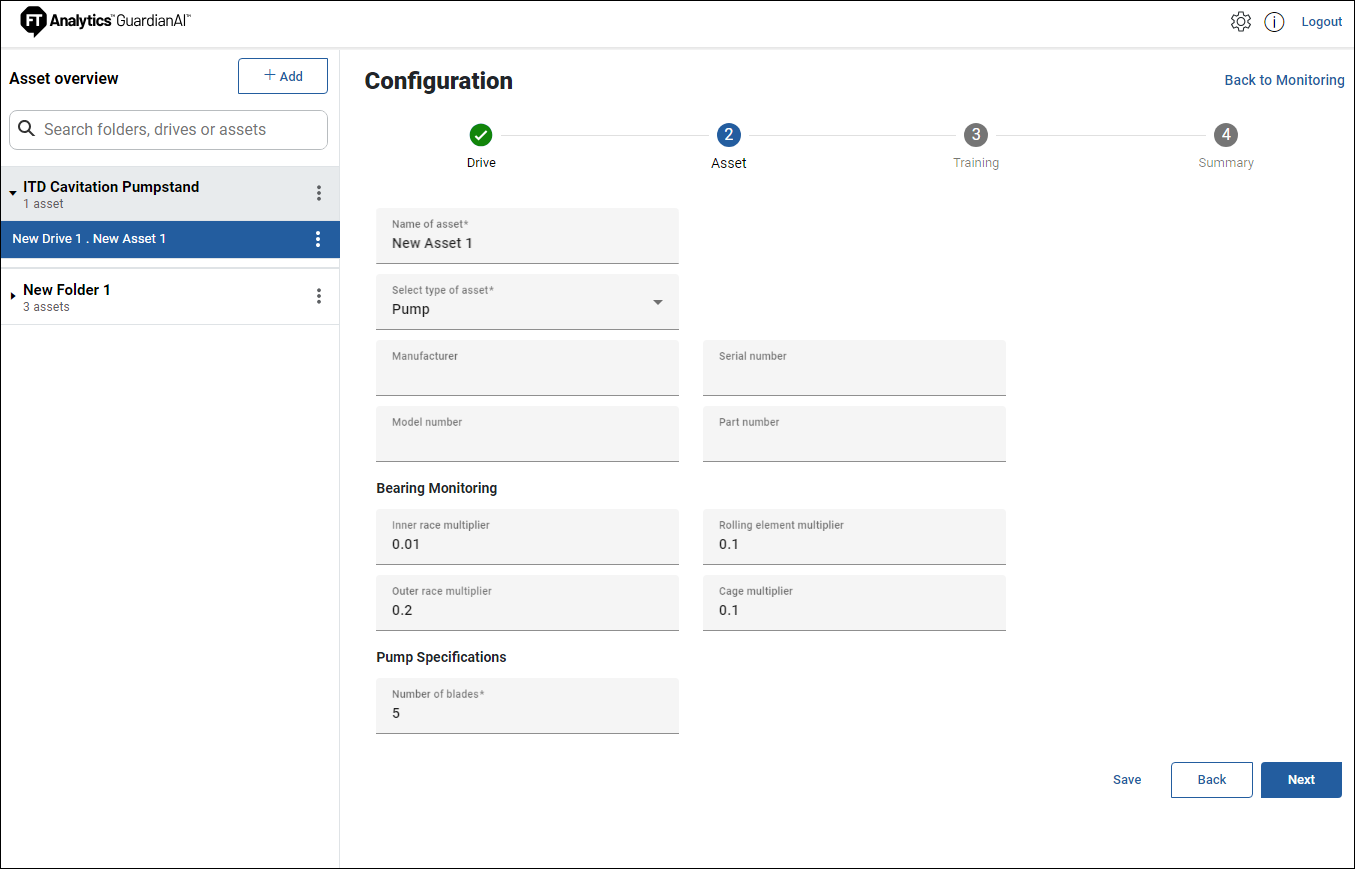Open ITD Cavitation Pumpstand options menu
The width and height of the screenshot is (1355, 869).
tap(319, 193)
